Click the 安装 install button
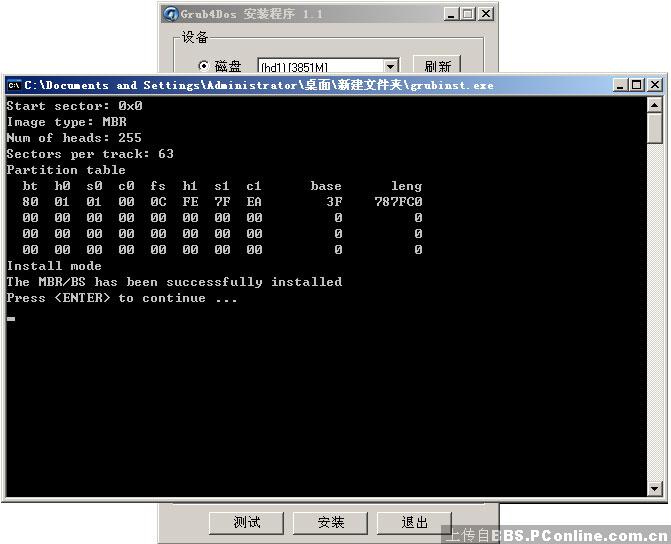671x544 pixels. coord(330,522)
